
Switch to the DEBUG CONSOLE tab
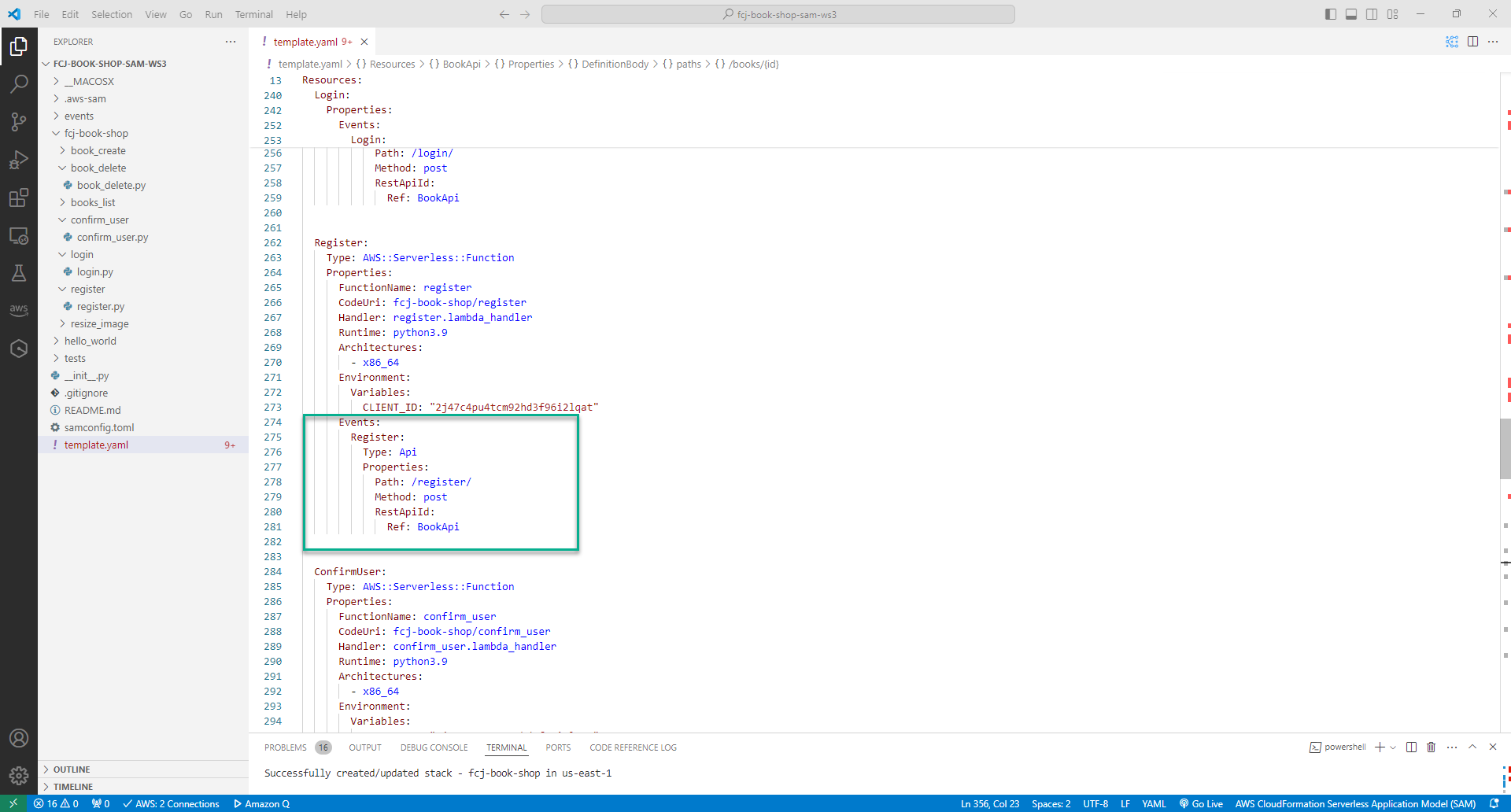pos(434,747)
